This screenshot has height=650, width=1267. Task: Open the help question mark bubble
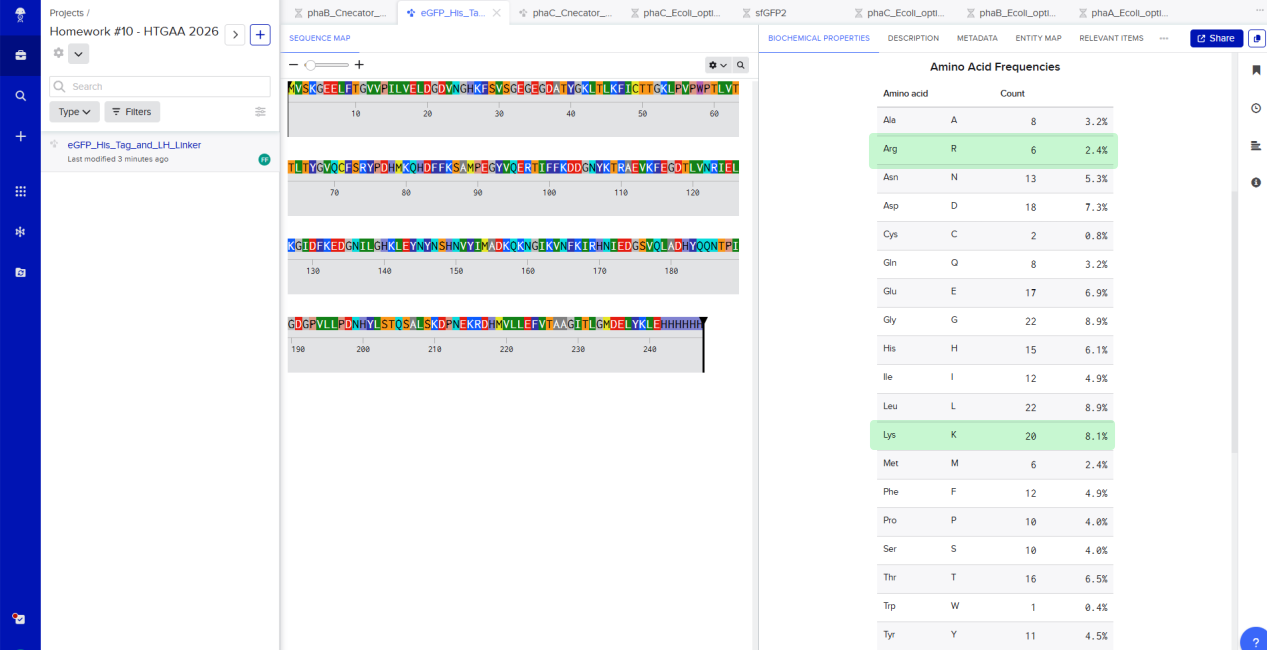click(1254, 640)
